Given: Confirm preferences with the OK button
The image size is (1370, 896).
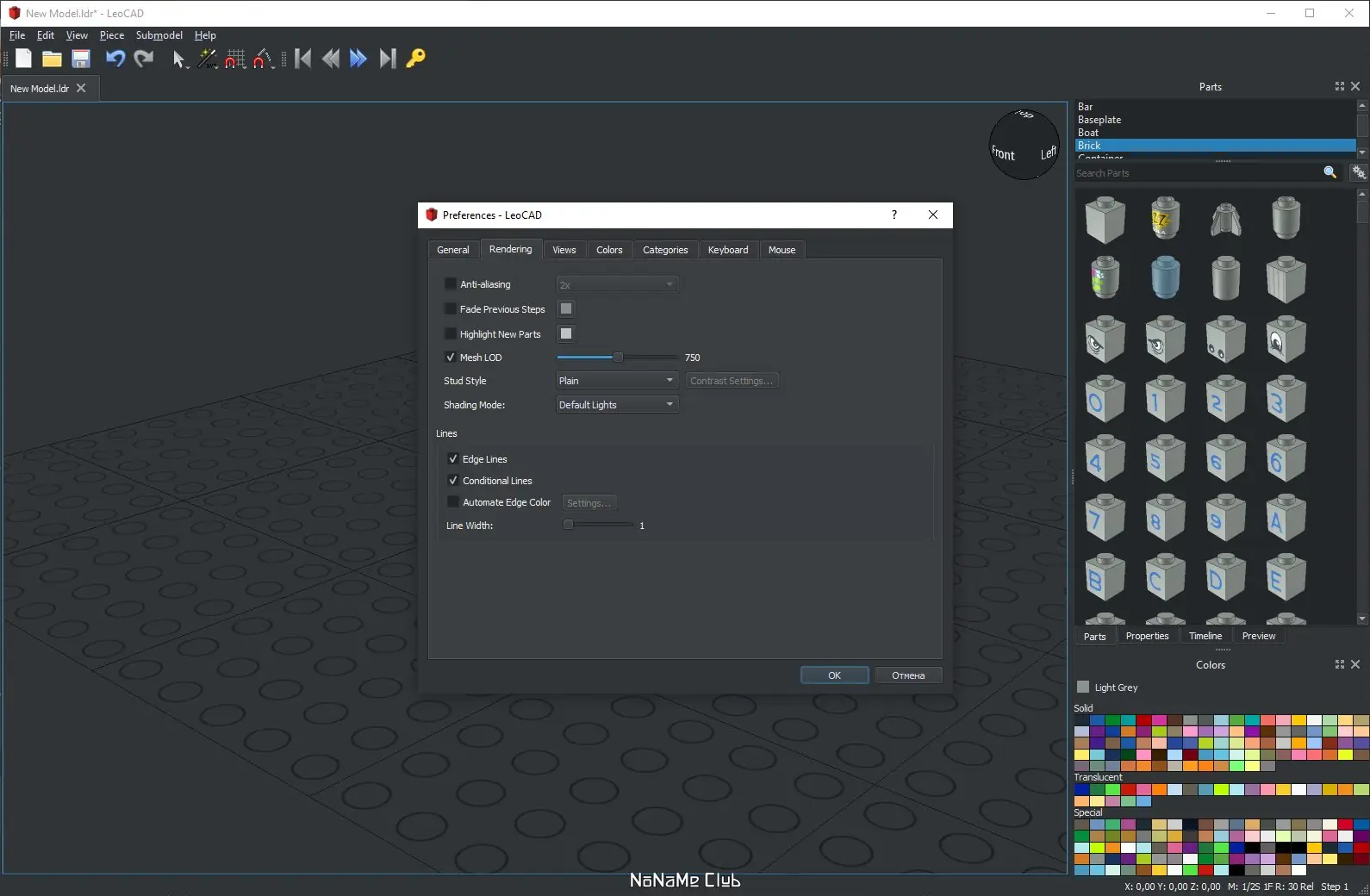Looking at the screenshot, I should pos(834,675).
